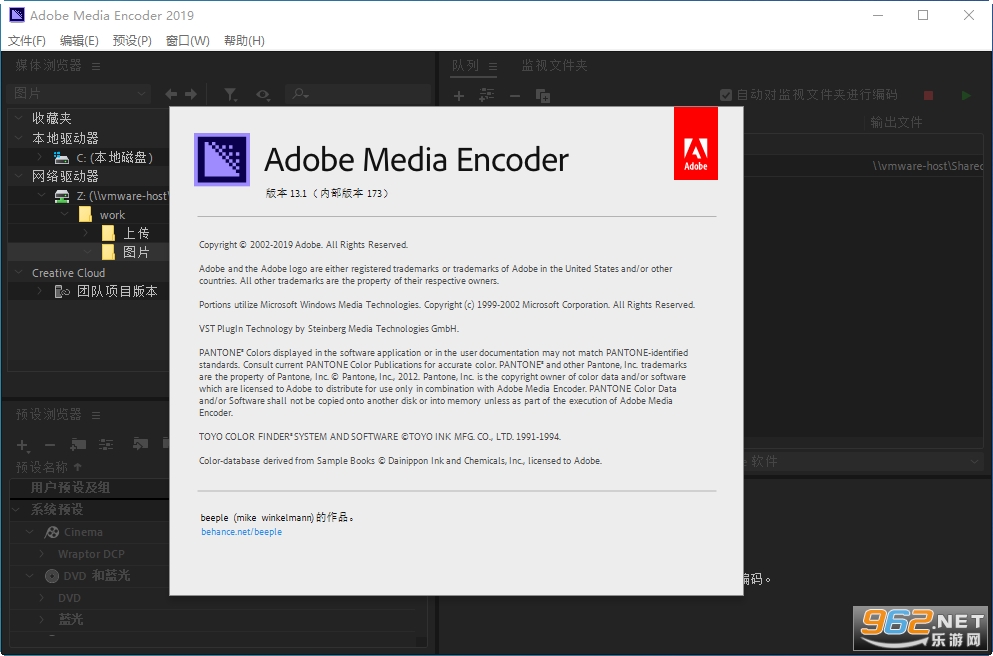
Task: Open the 窗口(W) menu
Action: click(x=188, y=41)
